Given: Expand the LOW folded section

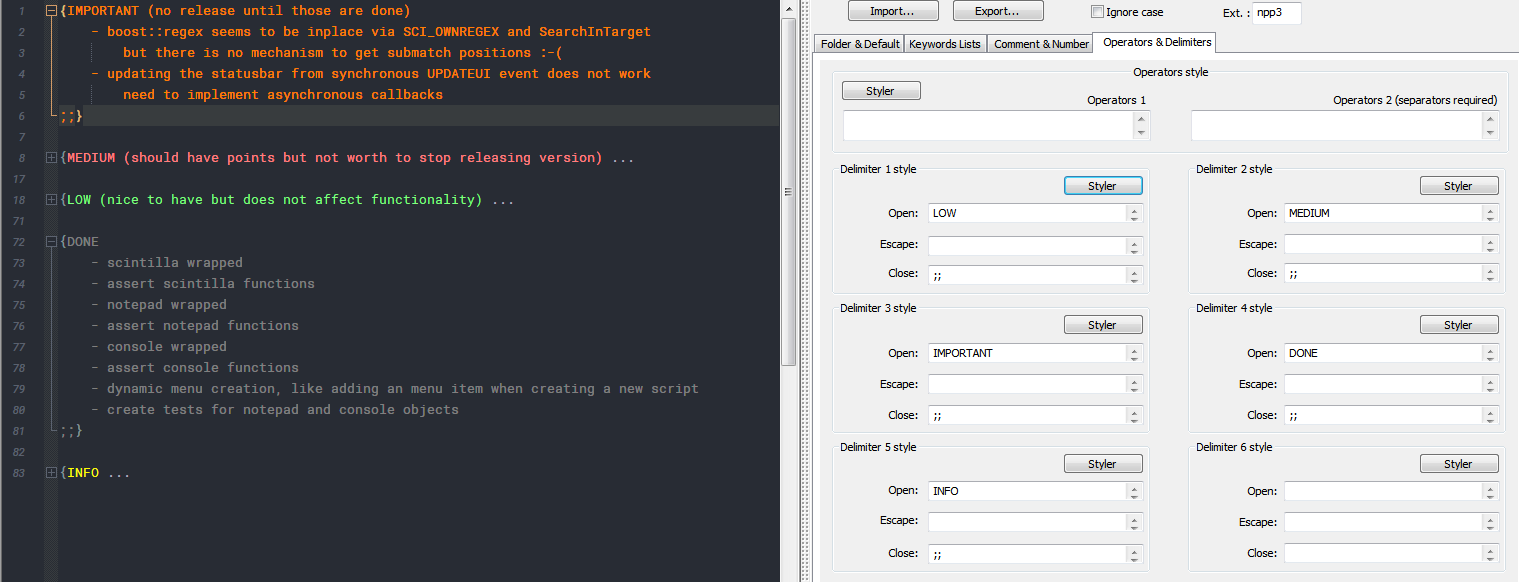Looking at the screenshot, I should (51, 200).
